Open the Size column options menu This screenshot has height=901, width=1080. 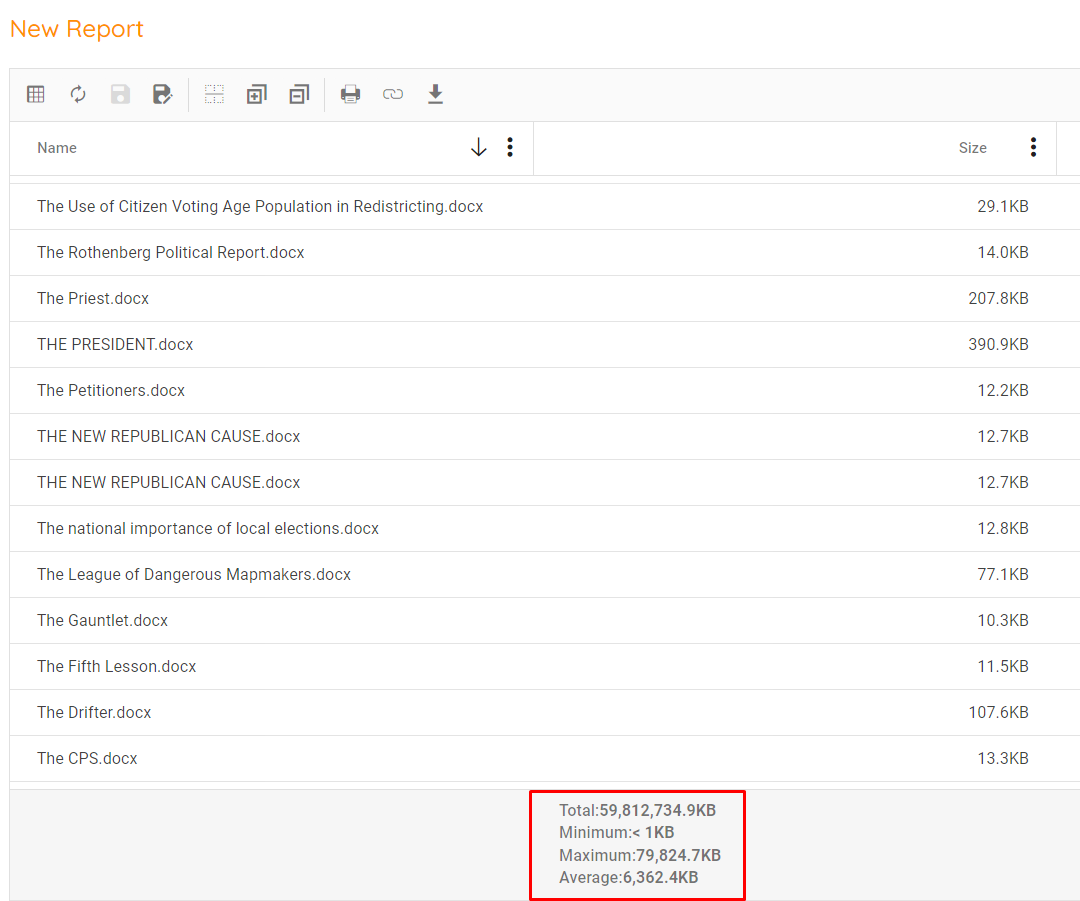[x=1033, y=148]
